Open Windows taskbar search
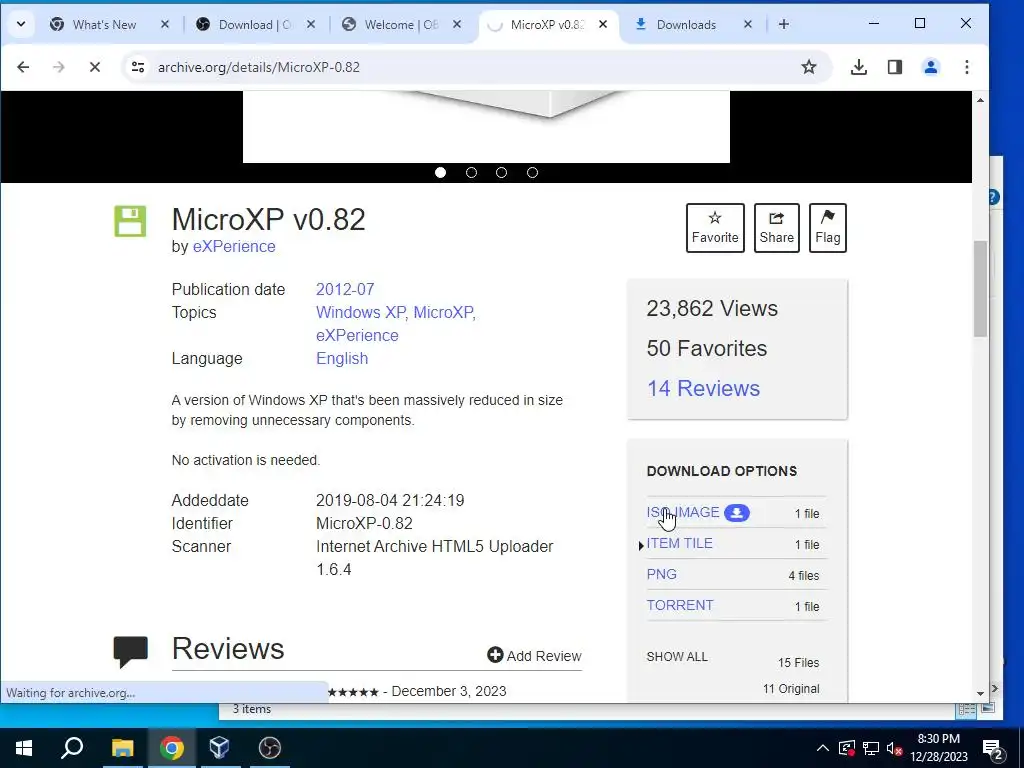This screenshot has height=768, width=1024. click(x=72, y=748)
